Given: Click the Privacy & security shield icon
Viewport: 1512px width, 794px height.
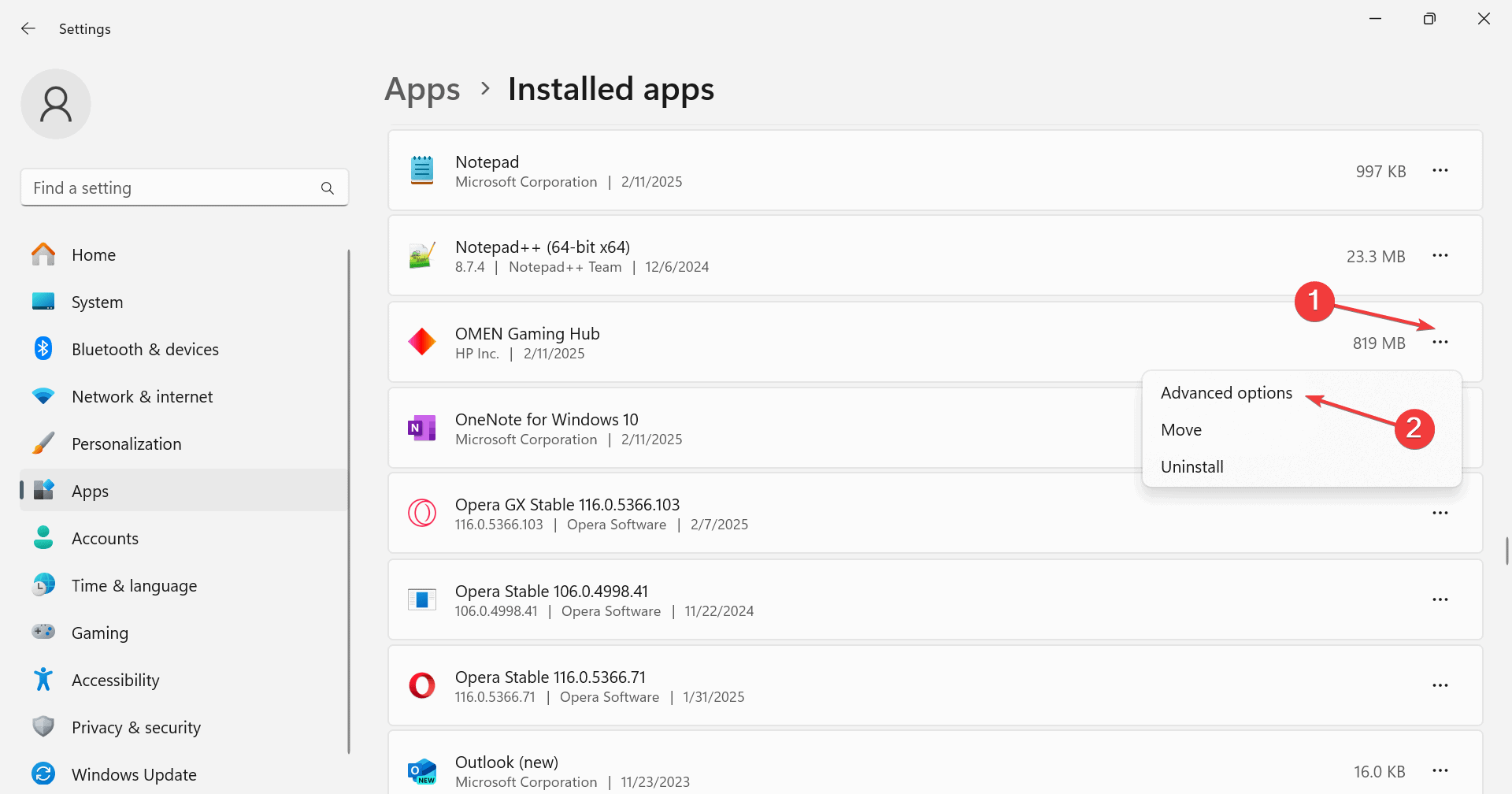Looking at the screenshot, I should tap(43, 726).
